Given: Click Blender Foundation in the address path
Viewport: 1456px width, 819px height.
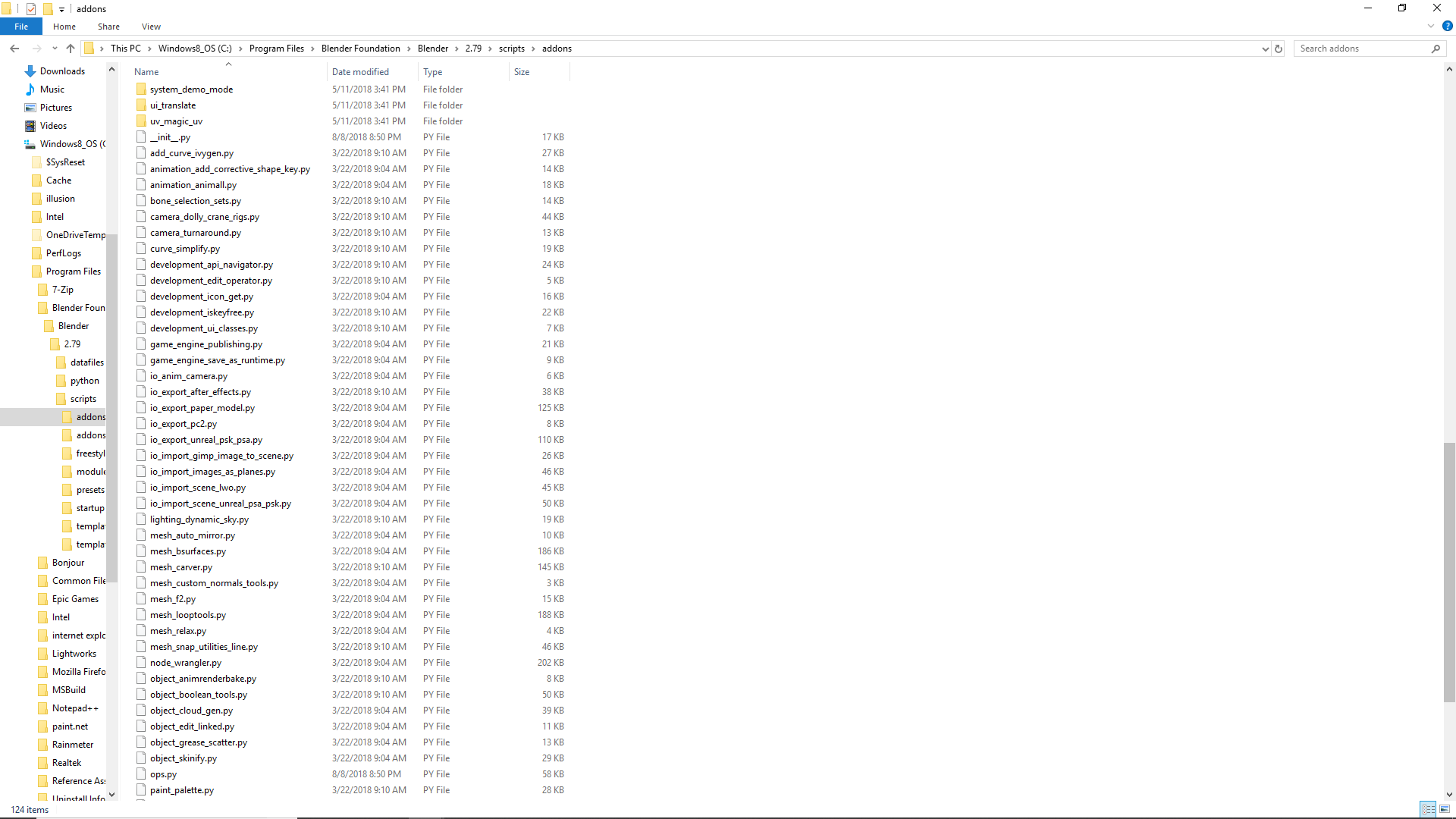Looking at the screenshot, I should [x=360, y=49].
